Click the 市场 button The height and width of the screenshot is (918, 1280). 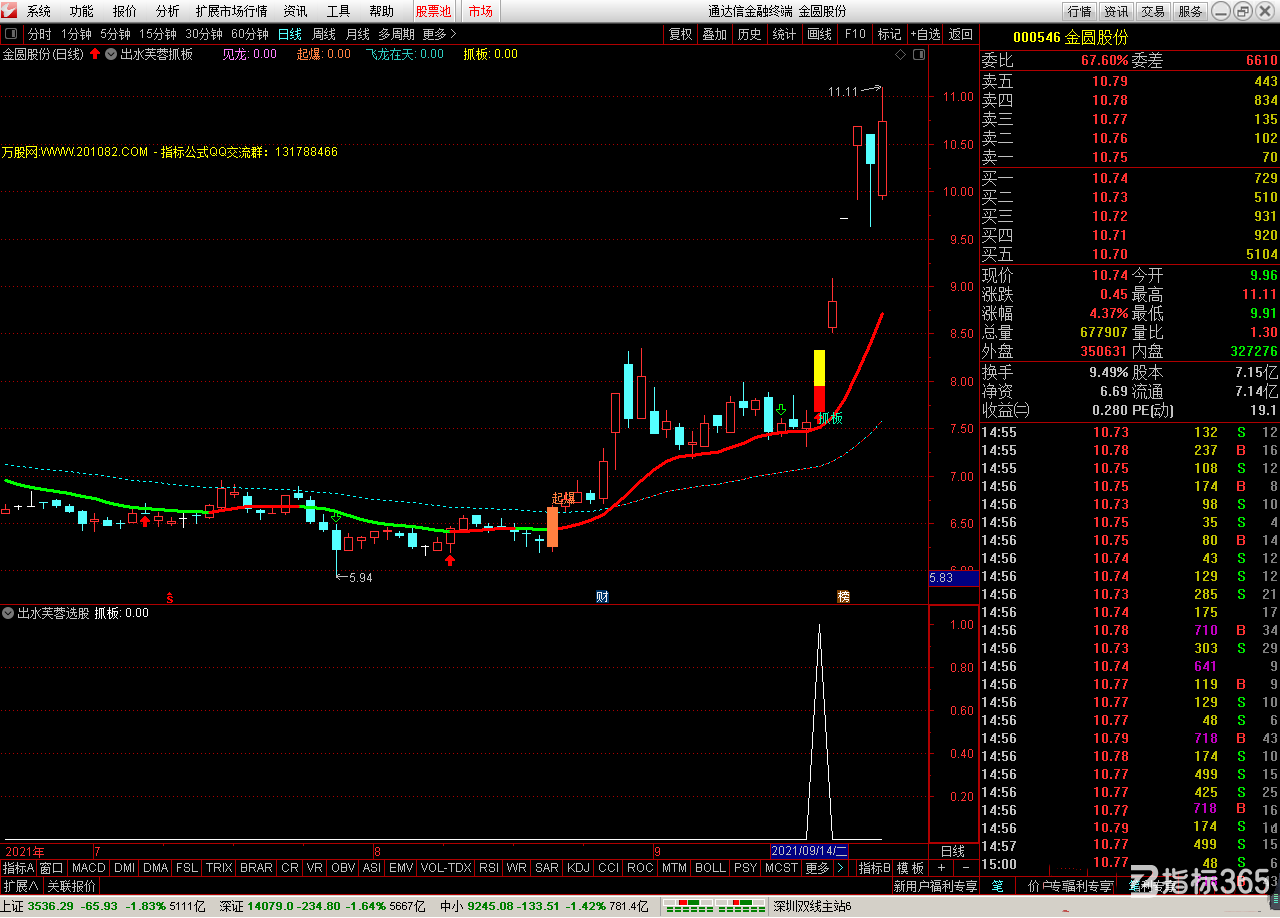tap(480, 11)
